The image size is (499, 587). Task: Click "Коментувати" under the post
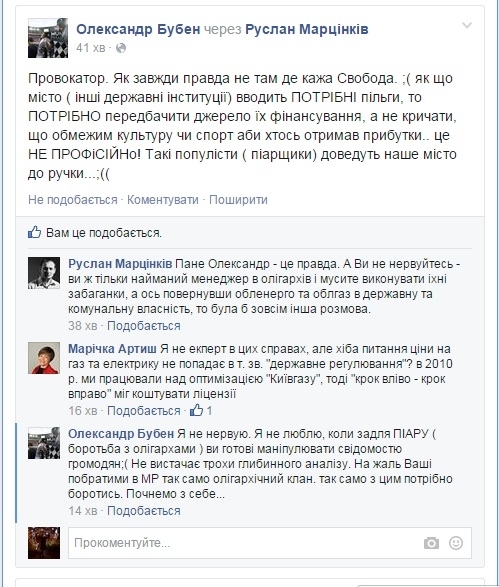coord(163,200)
